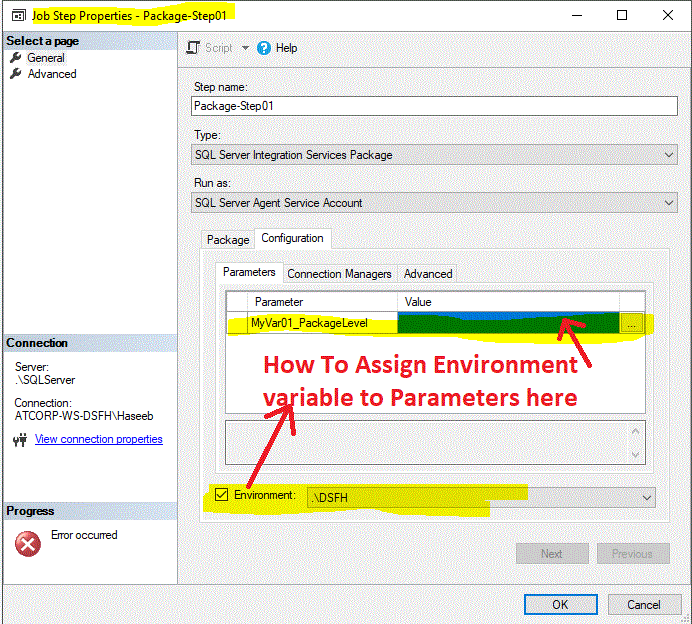Viewport: 692px width, 624px height.
Task: Toggle the Environment checkbox
Action: click(x=222, y=495)
